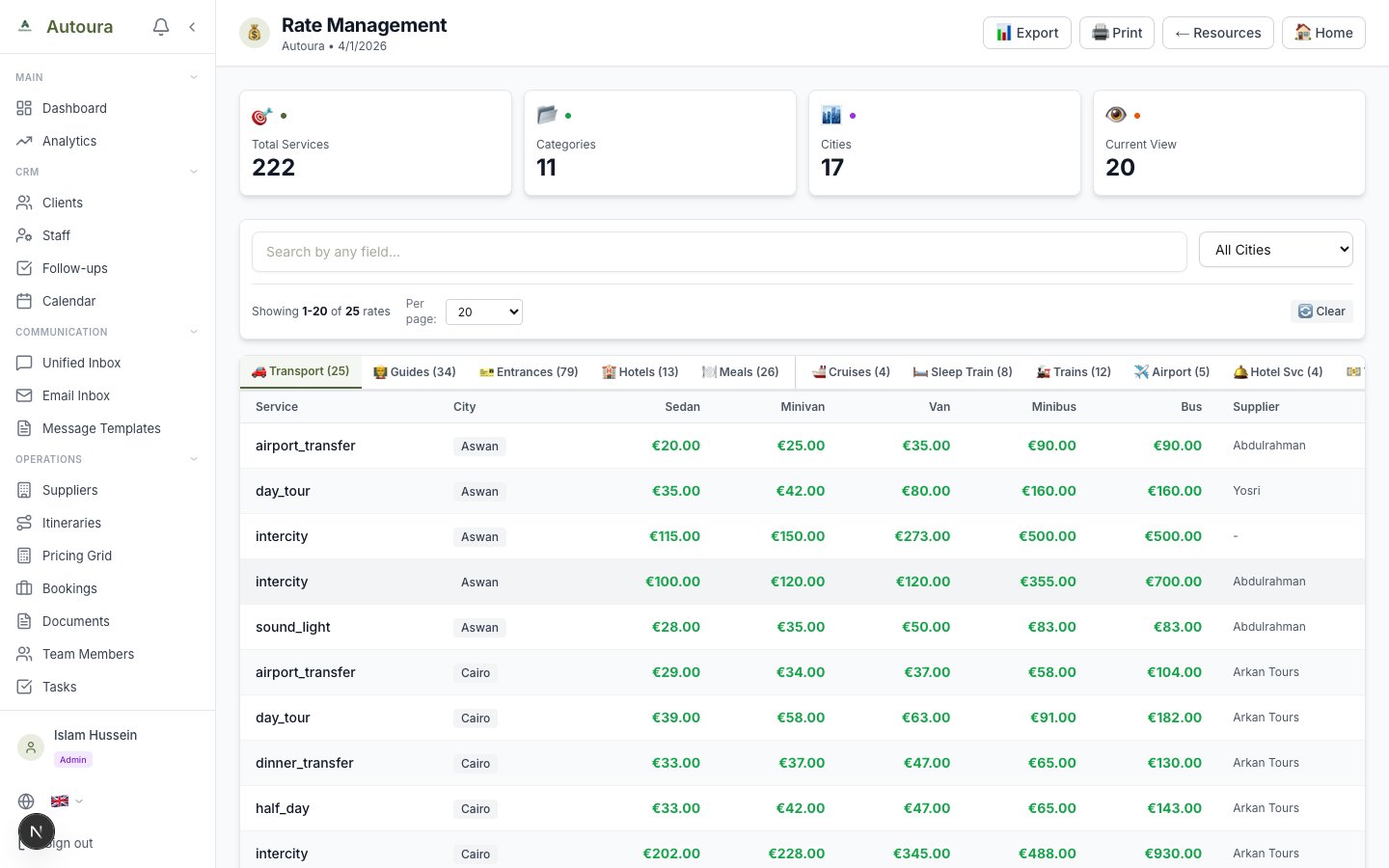1389x868 pixels.
Task: Open the Email Inbox
Action: coord(107,395)
